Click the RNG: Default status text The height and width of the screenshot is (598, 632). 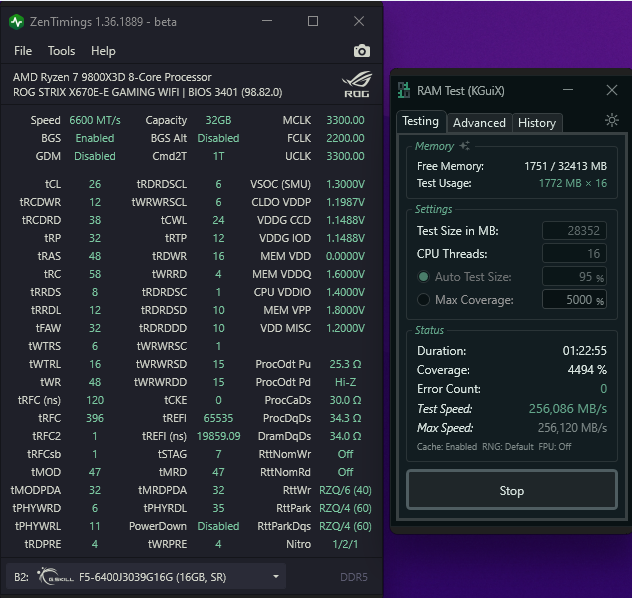click(x=507, y=446)
